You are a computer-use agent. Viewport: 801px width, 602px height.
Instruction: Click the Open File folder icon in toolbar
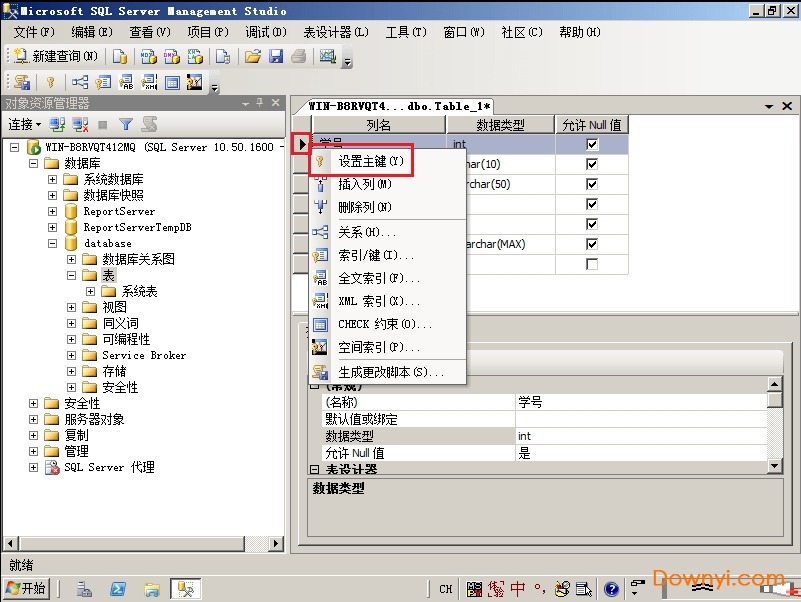[253, 56]
